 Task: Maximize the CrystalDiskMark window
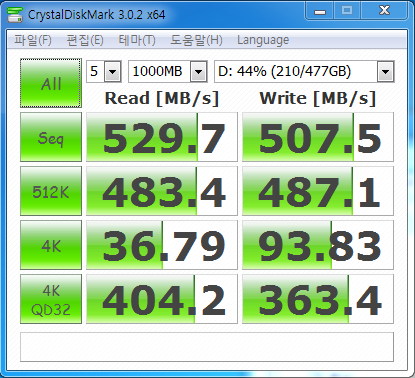pyautogui.click(x=347, y=11)
